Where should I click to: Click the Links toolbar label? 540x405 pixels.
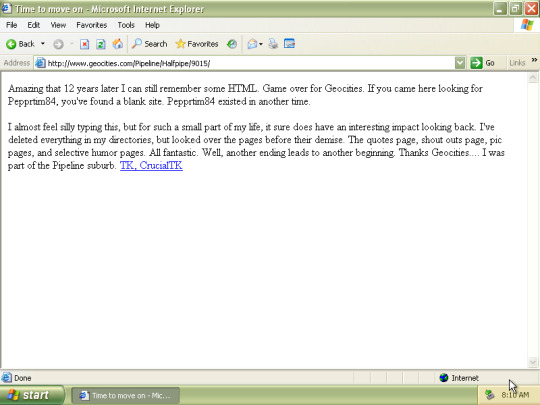click(x=517, y=63)
